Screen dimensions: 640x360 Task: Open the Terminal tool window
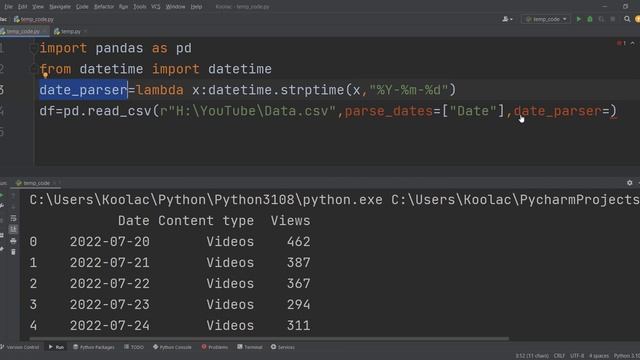(250, 347)
